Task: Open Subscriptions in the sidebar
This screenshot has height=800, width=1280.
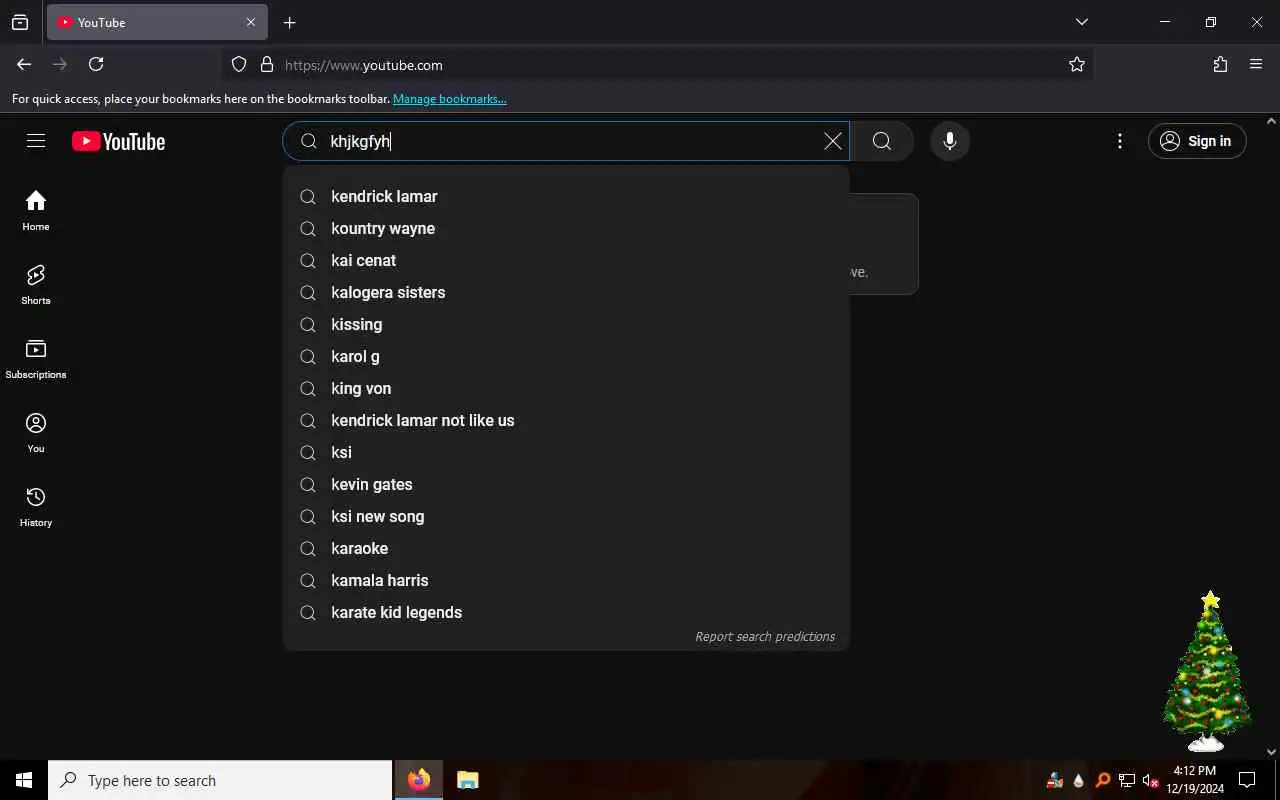Action: (x=36, y=358)
